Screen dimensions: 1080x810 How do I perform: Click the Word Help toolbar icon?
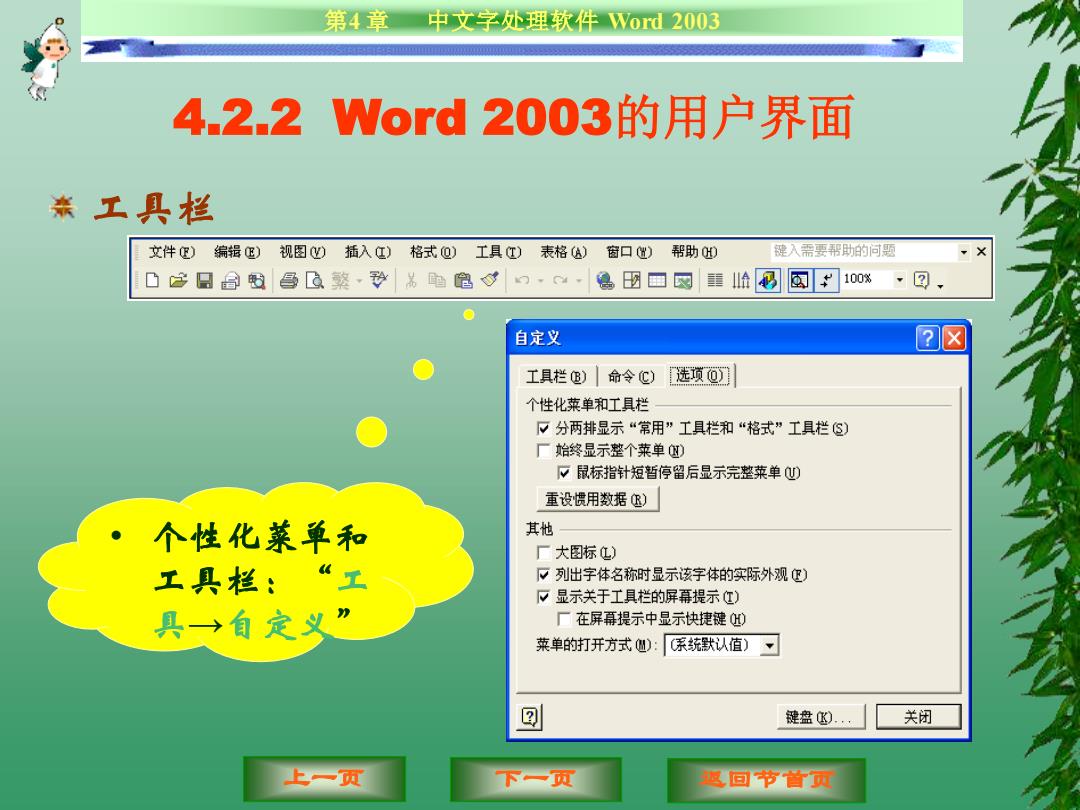pyautogui.click(x=922, y=280)
